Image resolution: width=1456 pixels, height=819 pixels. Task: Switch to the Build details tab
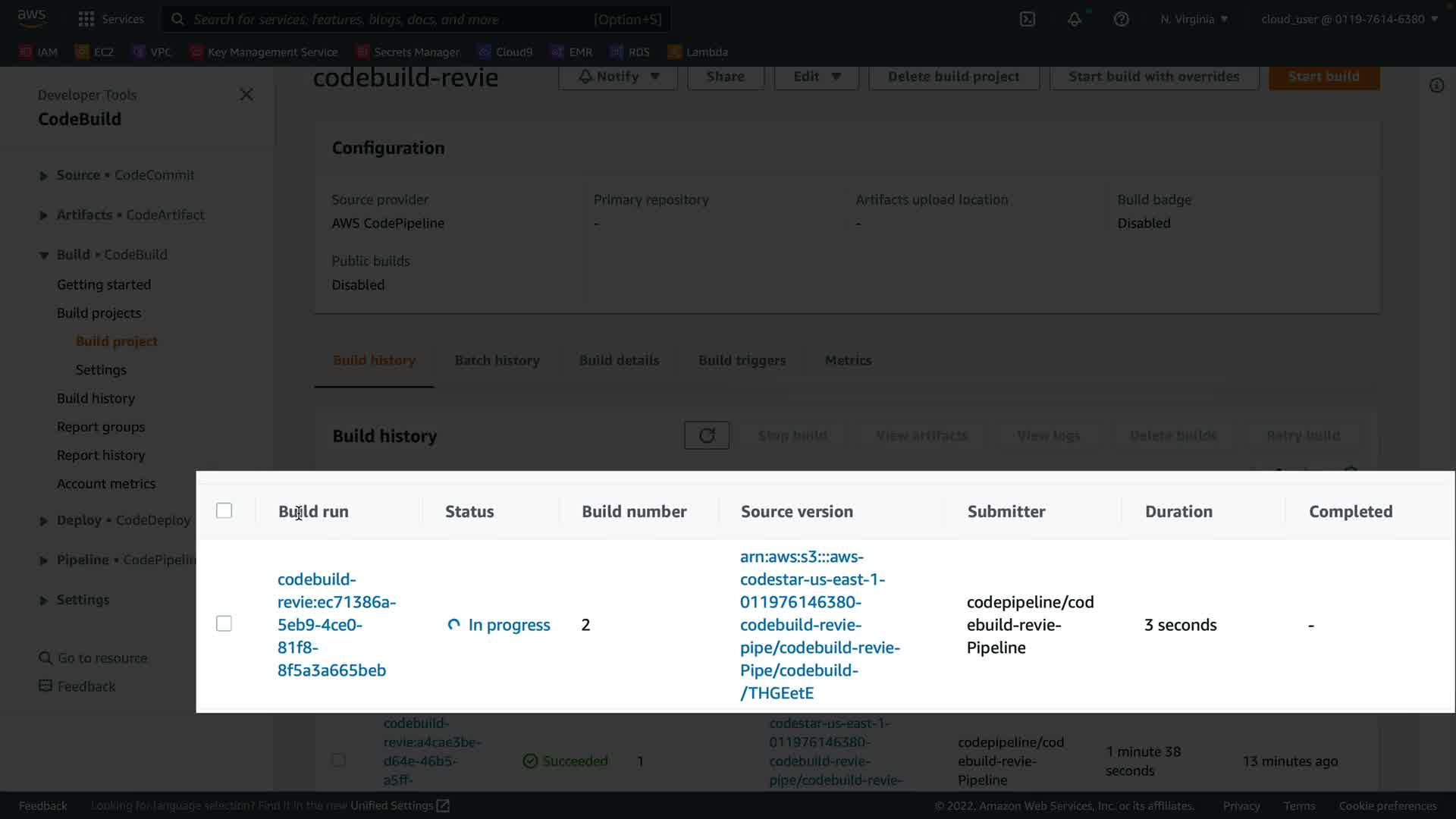coord(619,360)
